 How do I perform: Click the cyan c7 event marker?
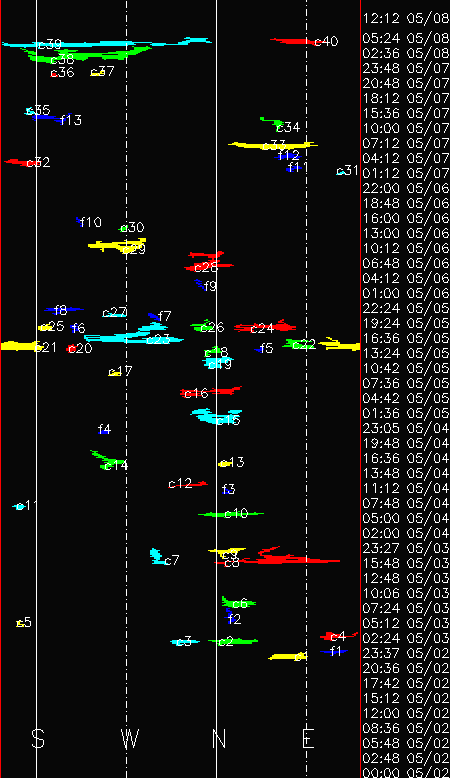pyautogui.click(x=159, y=557)
